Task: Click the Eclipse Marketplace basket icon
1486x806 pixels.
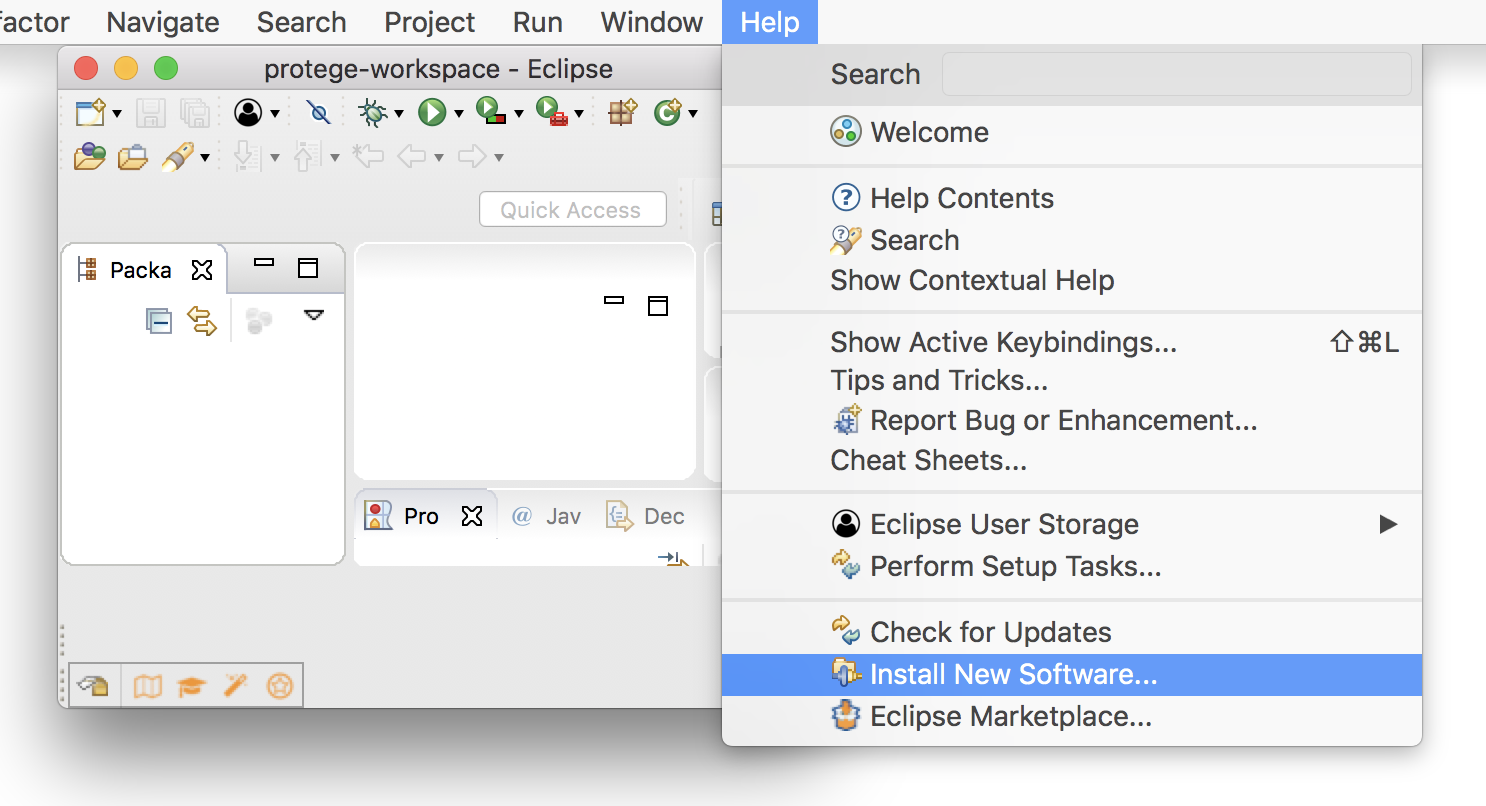Action: (x=846, y=716)
